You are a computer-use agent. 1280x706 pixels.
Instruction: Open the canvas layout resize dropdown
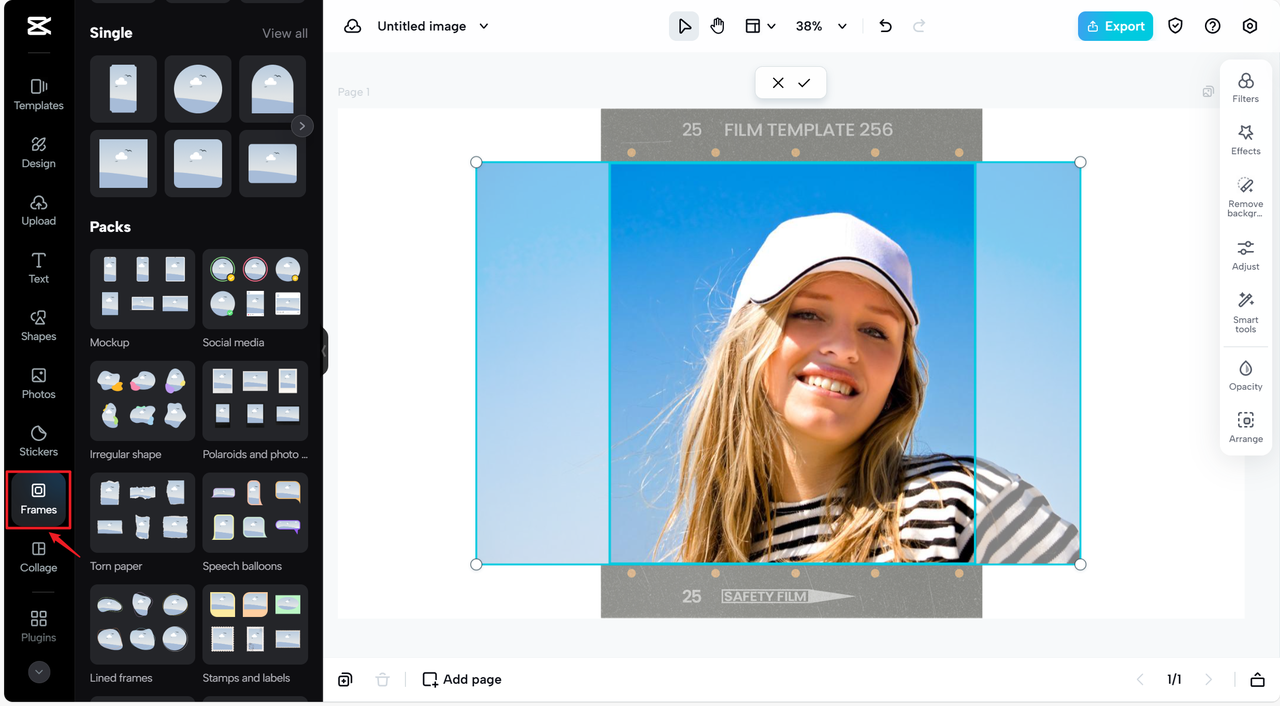pos(760,26)
